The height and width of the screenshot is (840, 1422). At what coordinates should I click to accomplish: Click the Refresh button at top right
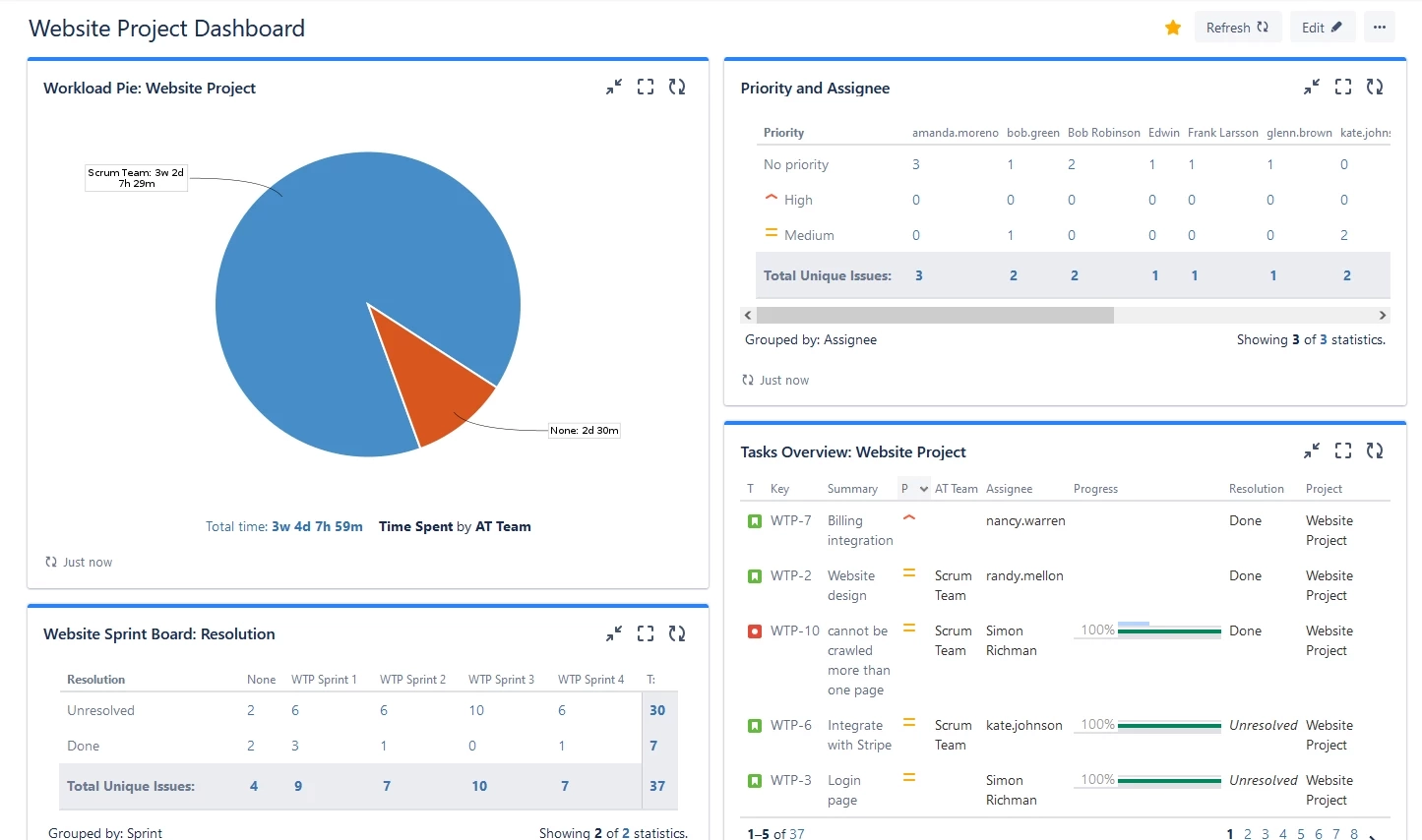click(x=1238, y=27)
